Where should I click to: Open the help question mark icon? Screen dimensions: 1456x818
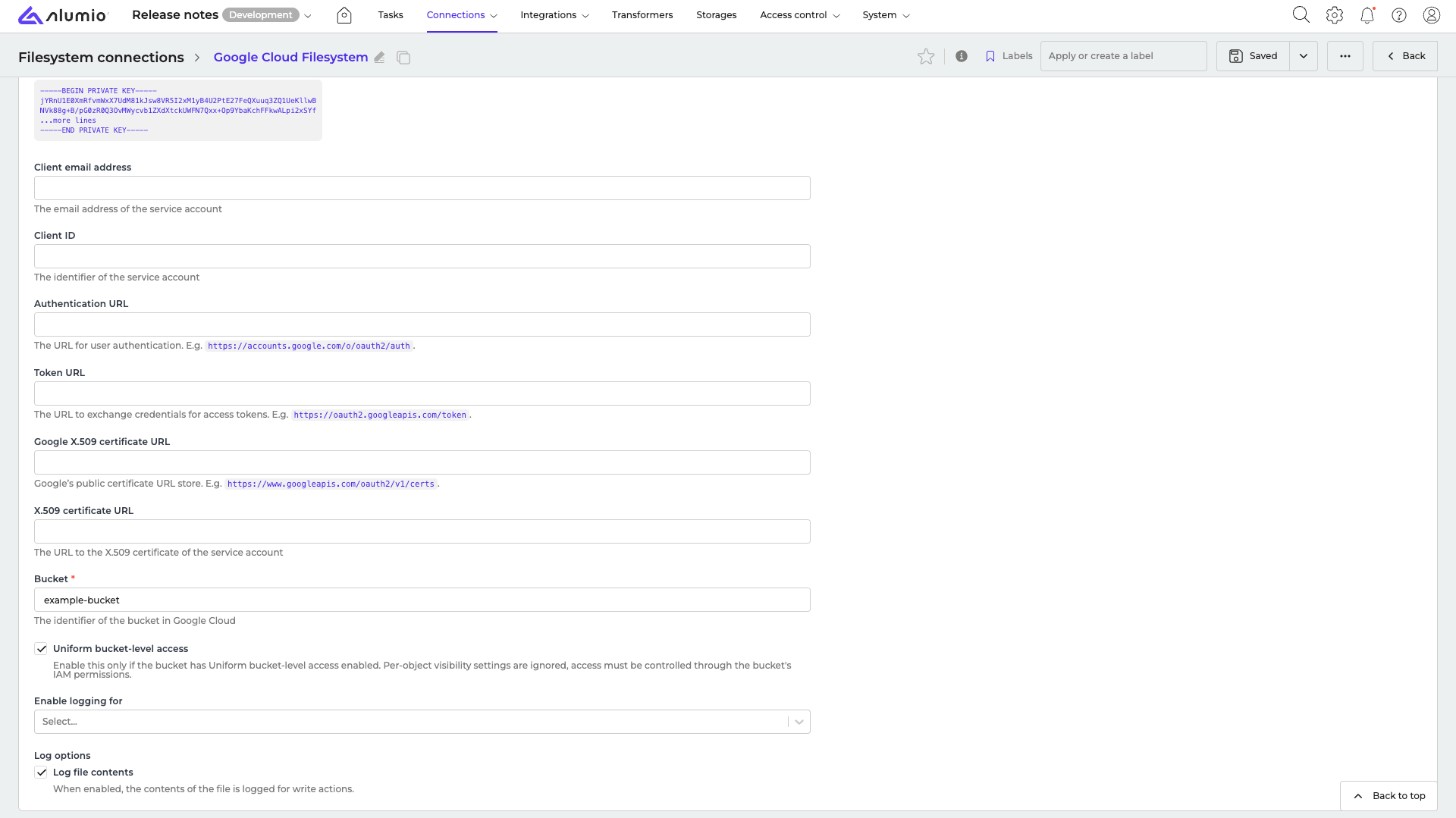point(1399,15)
